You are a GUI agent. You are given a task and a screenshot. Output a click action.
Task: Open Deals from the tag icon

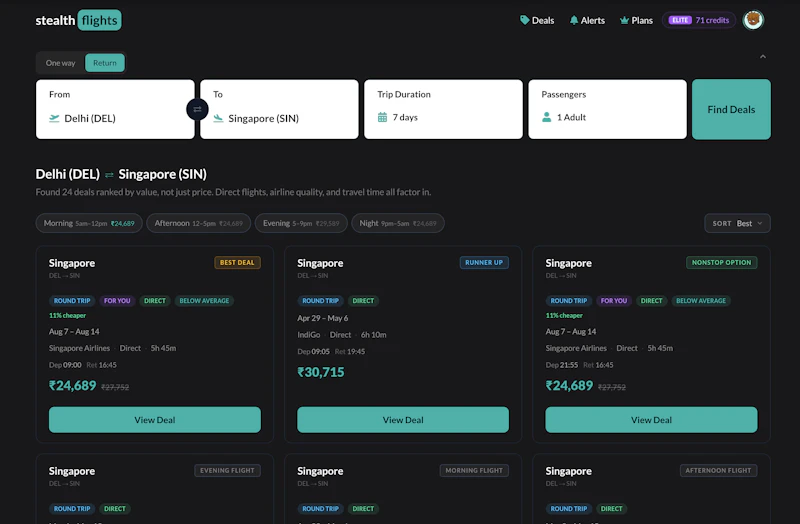(537, 20)
